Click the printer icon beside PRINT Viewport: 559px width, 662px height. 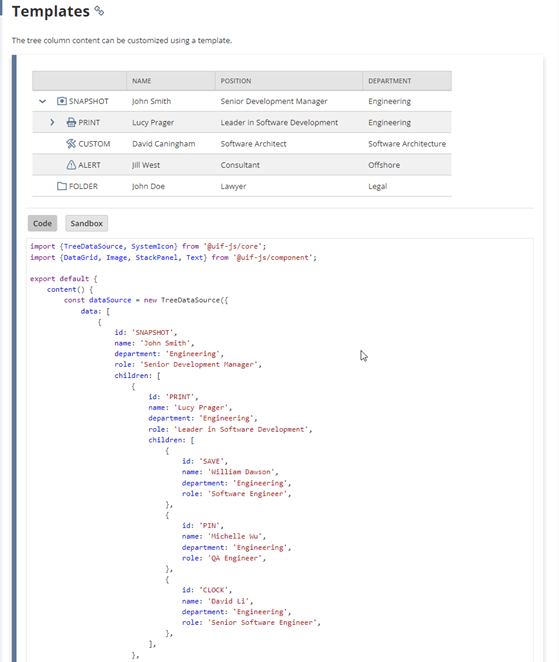click(71, 122)
